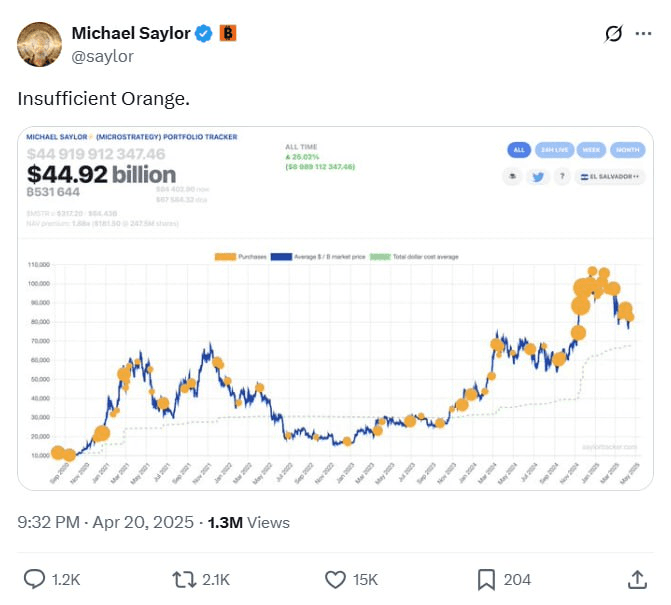Click the orange Purchases legend swatch
This screenshot has height=605, width=671.
[225, 257]
